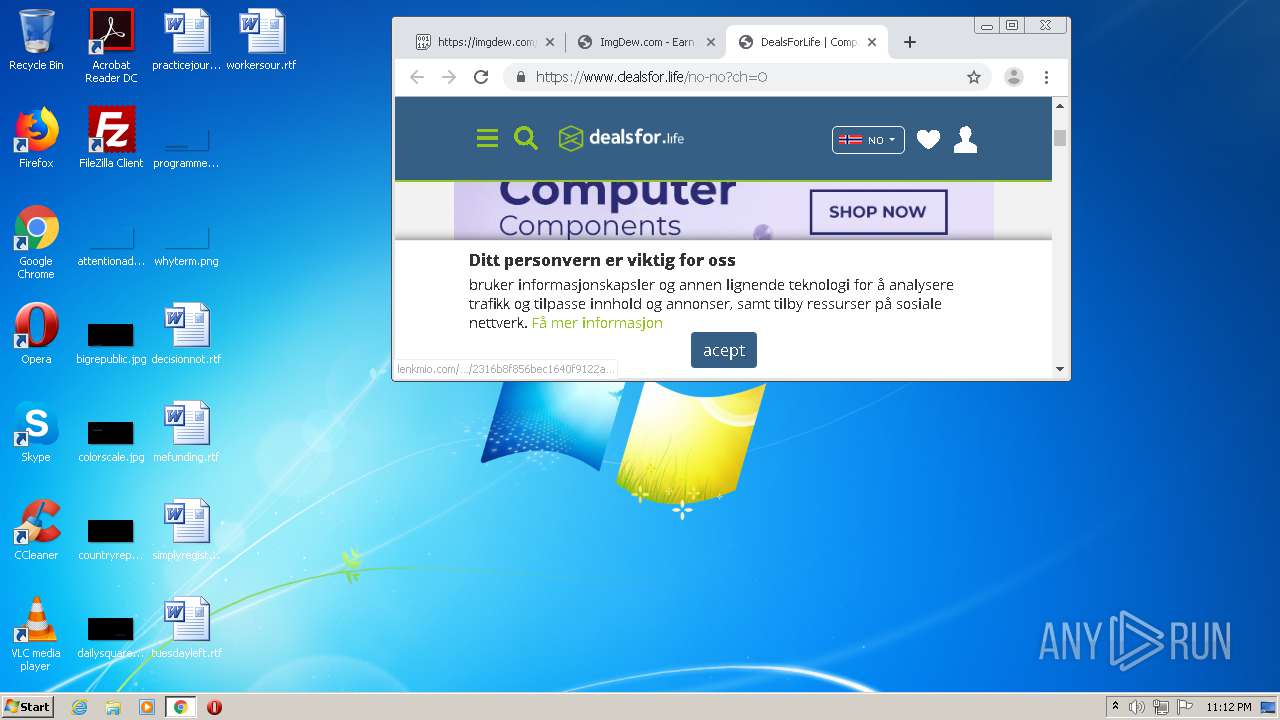Screen dimensions: 1280x720
Task: Select the dailysquare... desktop file
Action: [x=111, y=635]
